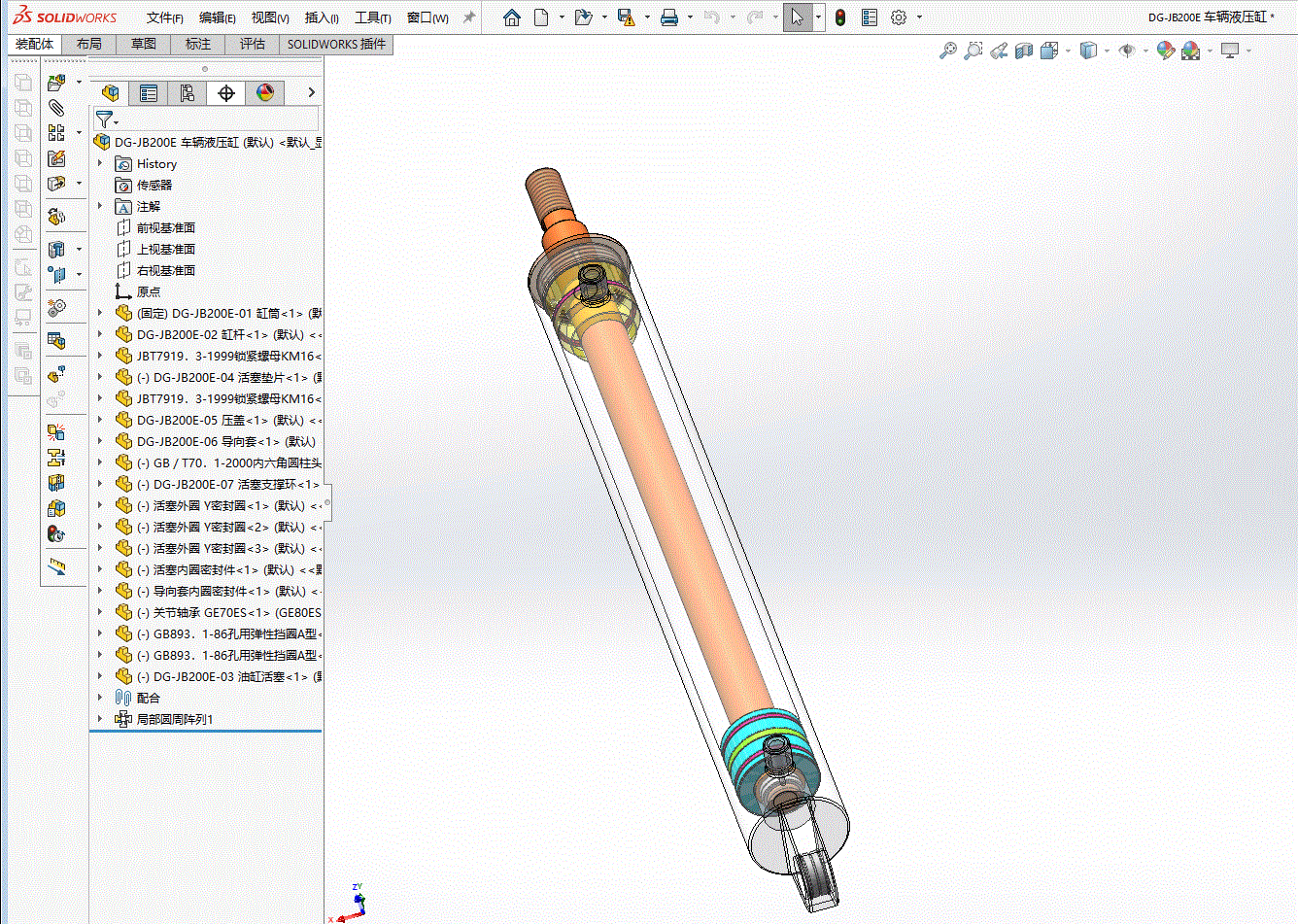The height and width of the screenshot is (924, 1298).
Task: Open the 编辑(E) menu
Action: [x=218, y=17]
